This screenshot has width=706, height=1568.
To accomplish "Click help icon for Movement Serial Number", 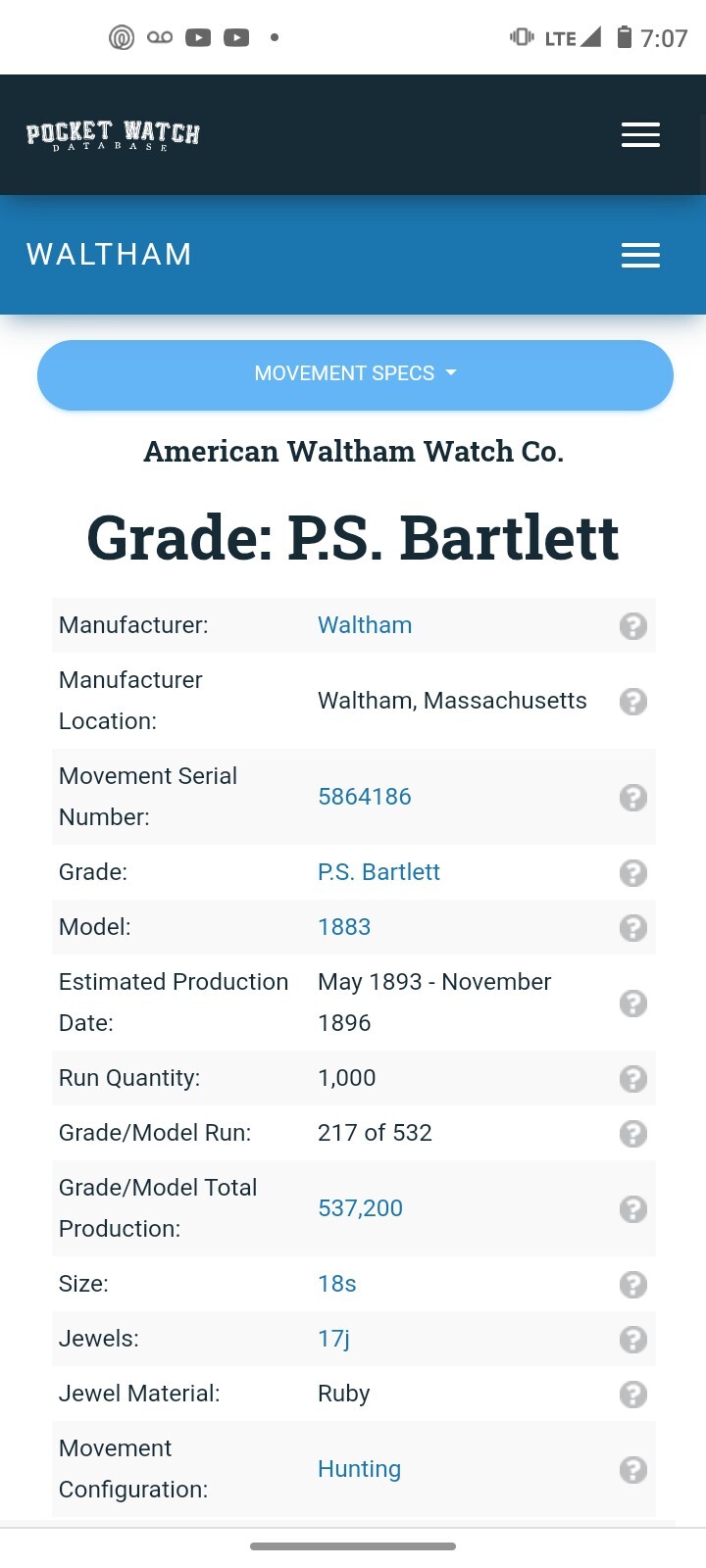I will pyautogui.click(x=633, y=798).
